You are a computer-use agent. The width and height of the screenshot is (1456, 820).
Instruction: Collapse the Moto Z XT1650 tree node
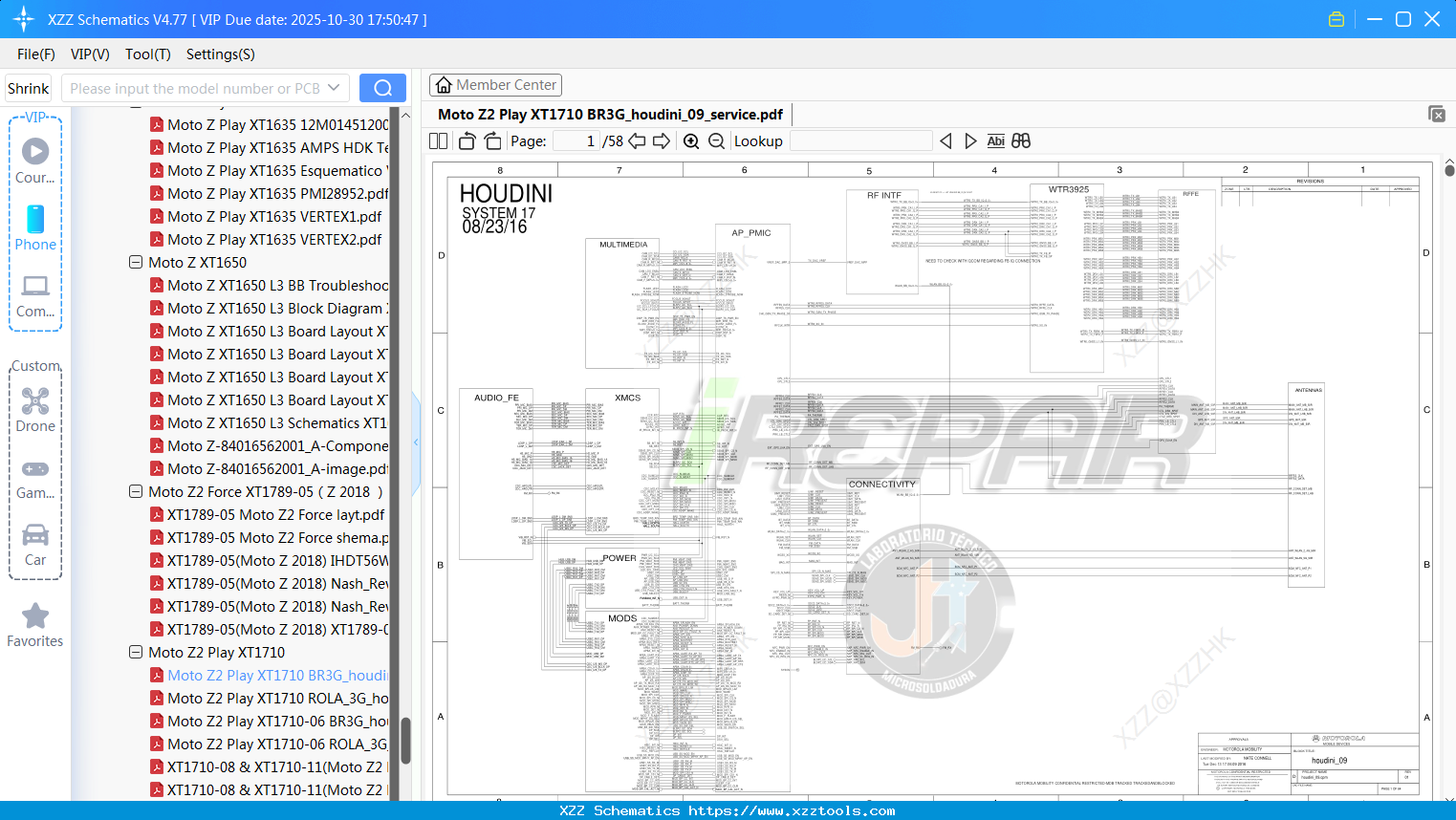click(x=135, y=262)
